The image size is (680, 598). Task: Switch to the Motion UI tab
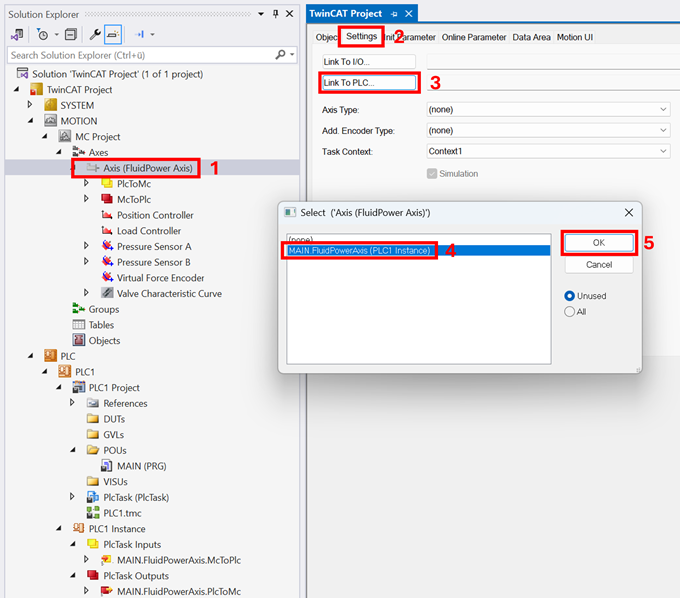click(575, 37)
